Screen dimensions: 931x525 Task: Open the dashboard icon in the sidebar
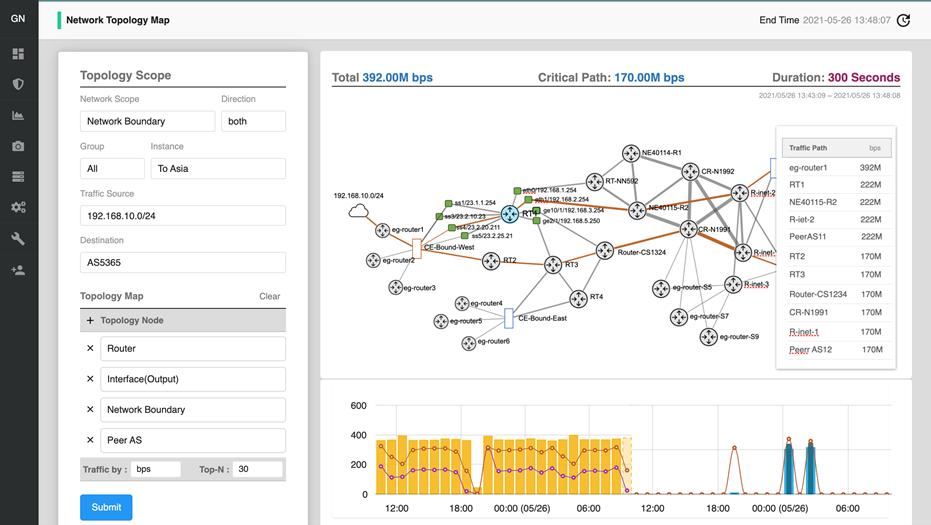click(18, 54)
